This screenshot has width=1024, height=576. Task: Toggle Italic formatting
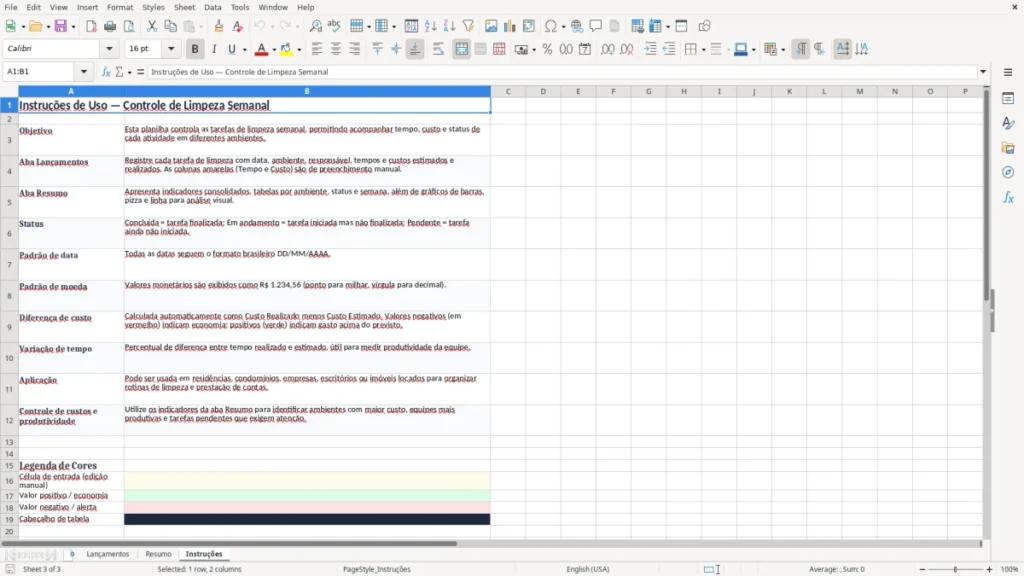point(214,49)
